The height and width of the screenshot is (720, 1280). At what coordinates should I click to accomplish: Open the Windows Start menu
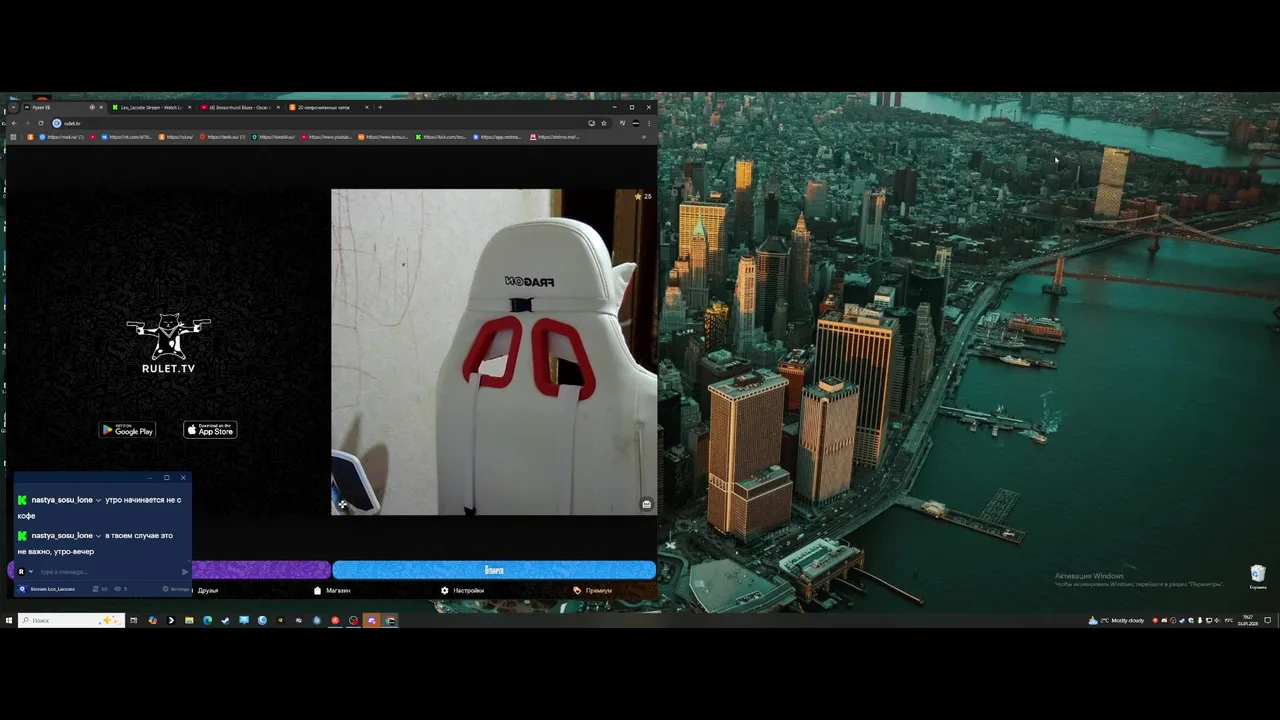pos(9,620)
